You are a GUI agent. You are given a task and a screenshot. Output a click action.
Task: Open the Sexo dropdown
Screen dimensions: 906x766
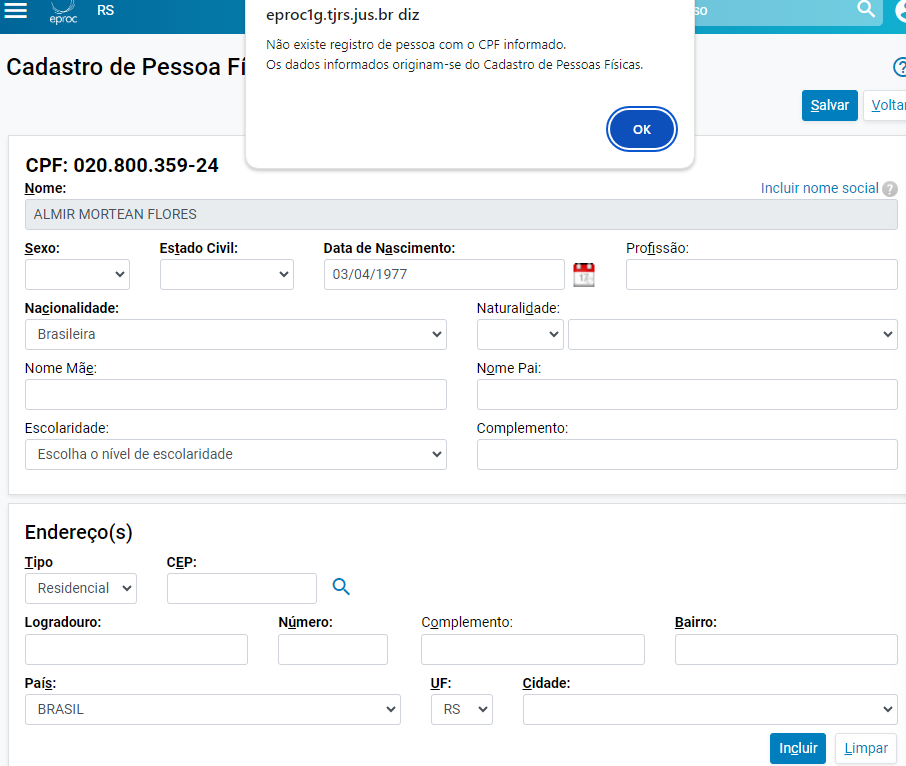76,274
